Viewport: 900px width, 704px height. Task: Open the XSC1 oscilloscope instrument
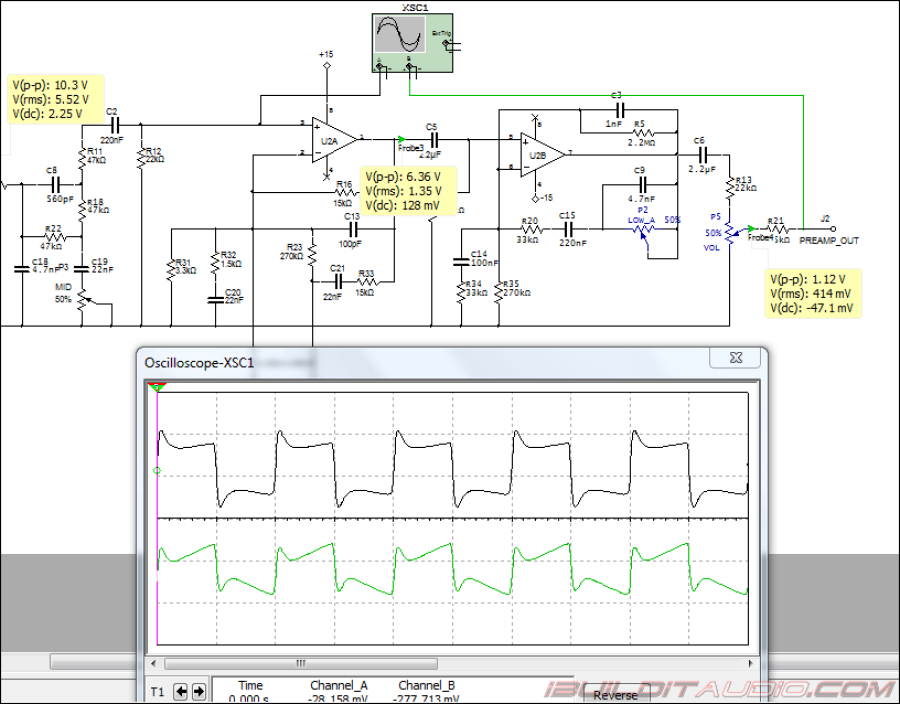click(413, 42)
